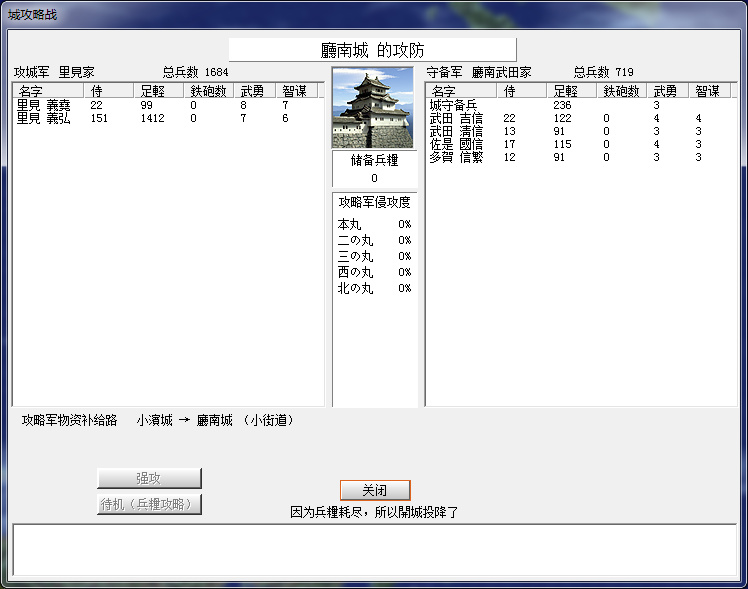Viewport: 748px width, 589px height.
Task: Click the 本丸 invasion entry
Action: pyautogui.click(x=374, y=224)
